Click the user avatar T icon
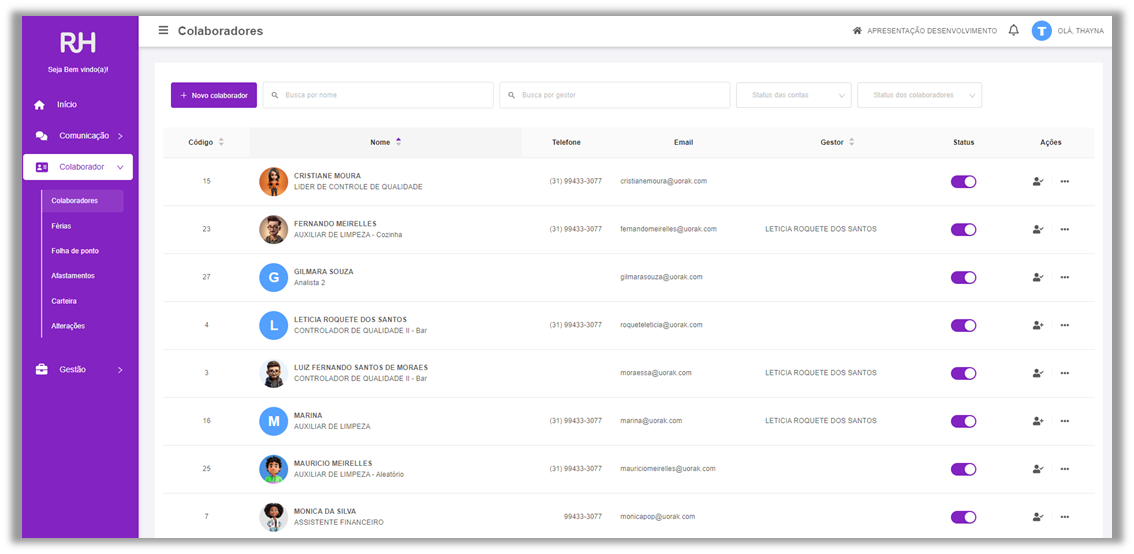1134x554 pixels. click(1041, 30)
